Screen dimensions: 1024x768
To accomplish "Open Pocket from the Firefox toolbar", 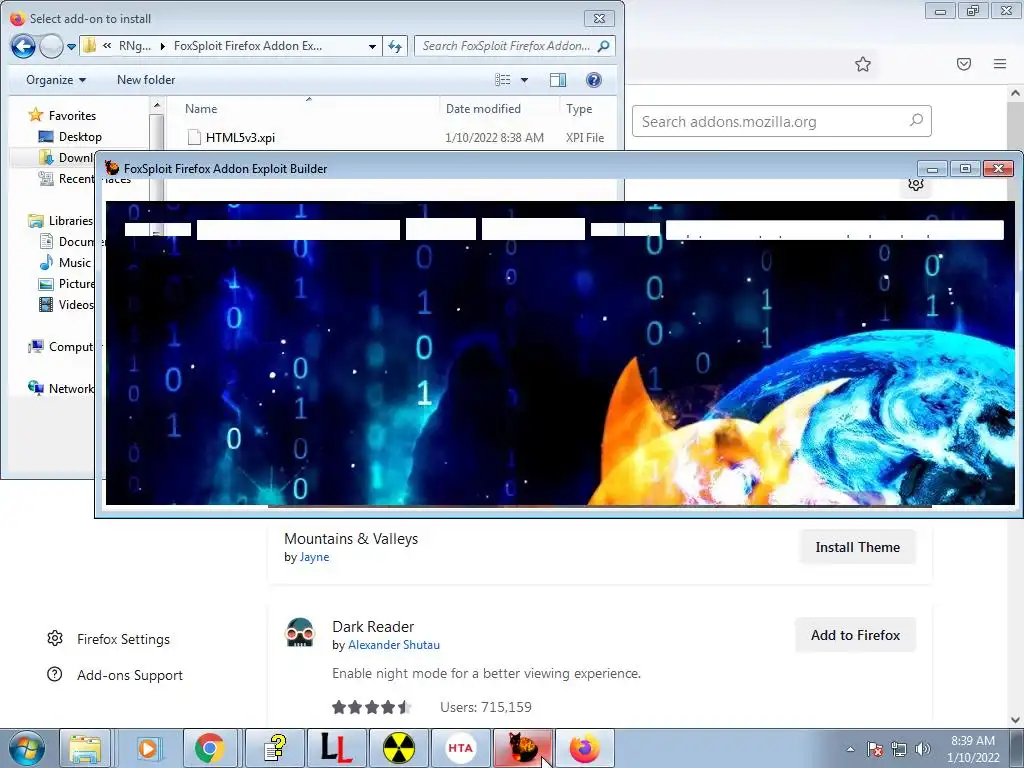I will coord(964,64).
